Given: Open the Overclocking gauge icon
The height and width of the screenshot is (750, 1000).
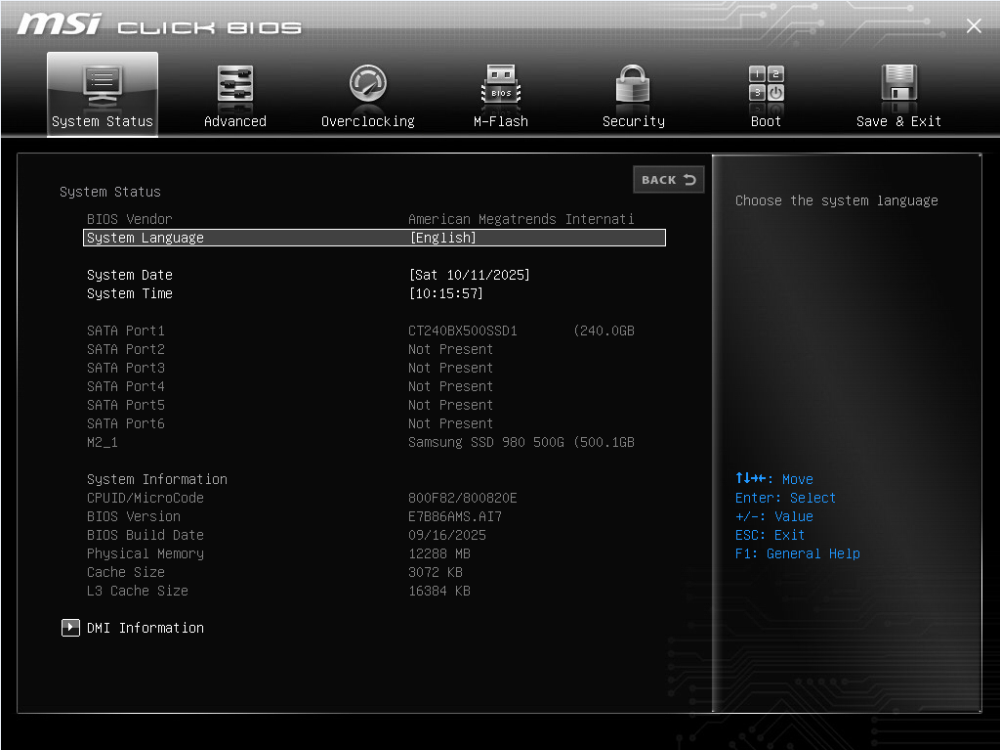Looking at the screenshot, I should coord(368,85).
